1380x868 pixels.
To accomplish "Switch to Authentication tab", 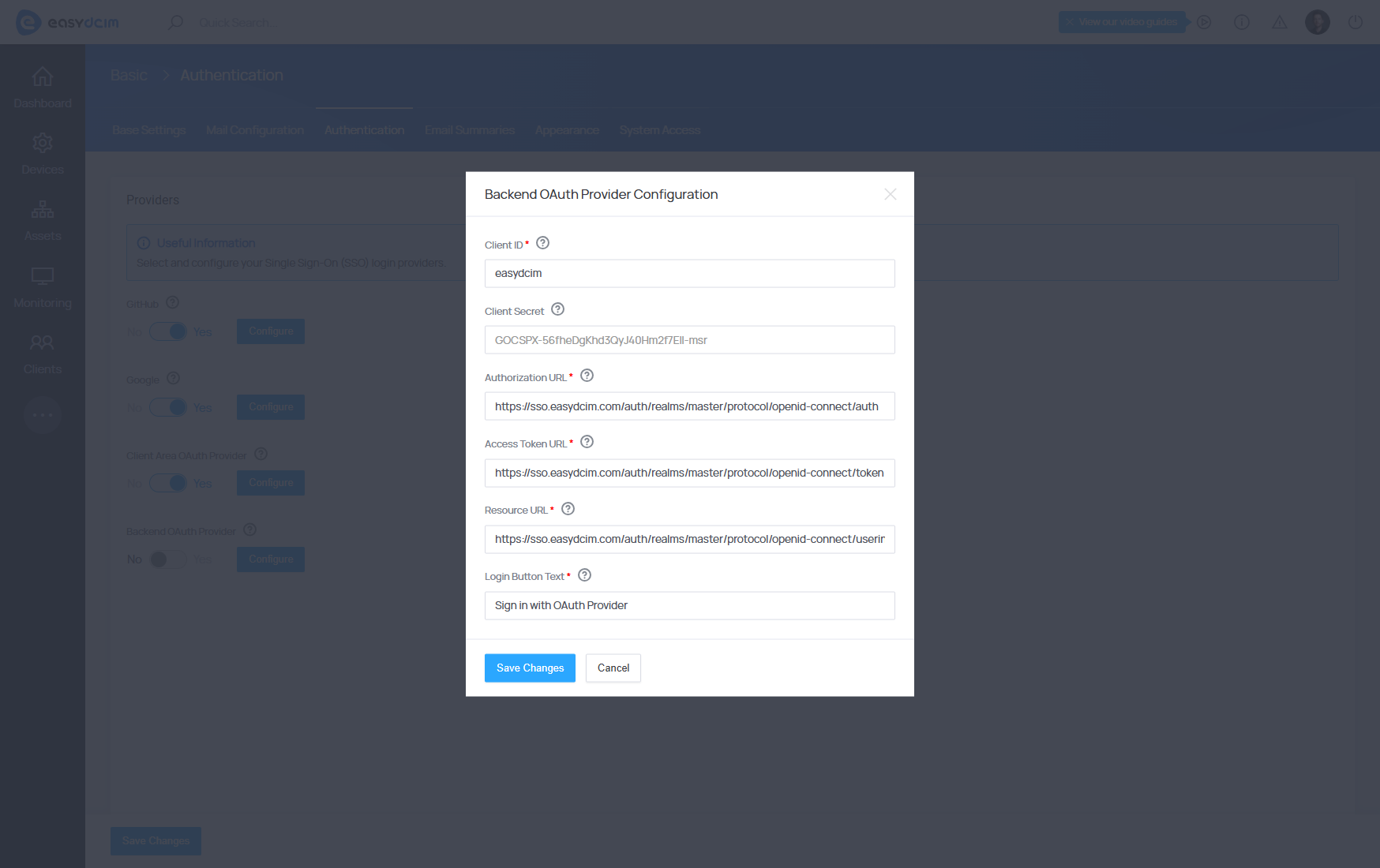I will (x=365, y=130).
